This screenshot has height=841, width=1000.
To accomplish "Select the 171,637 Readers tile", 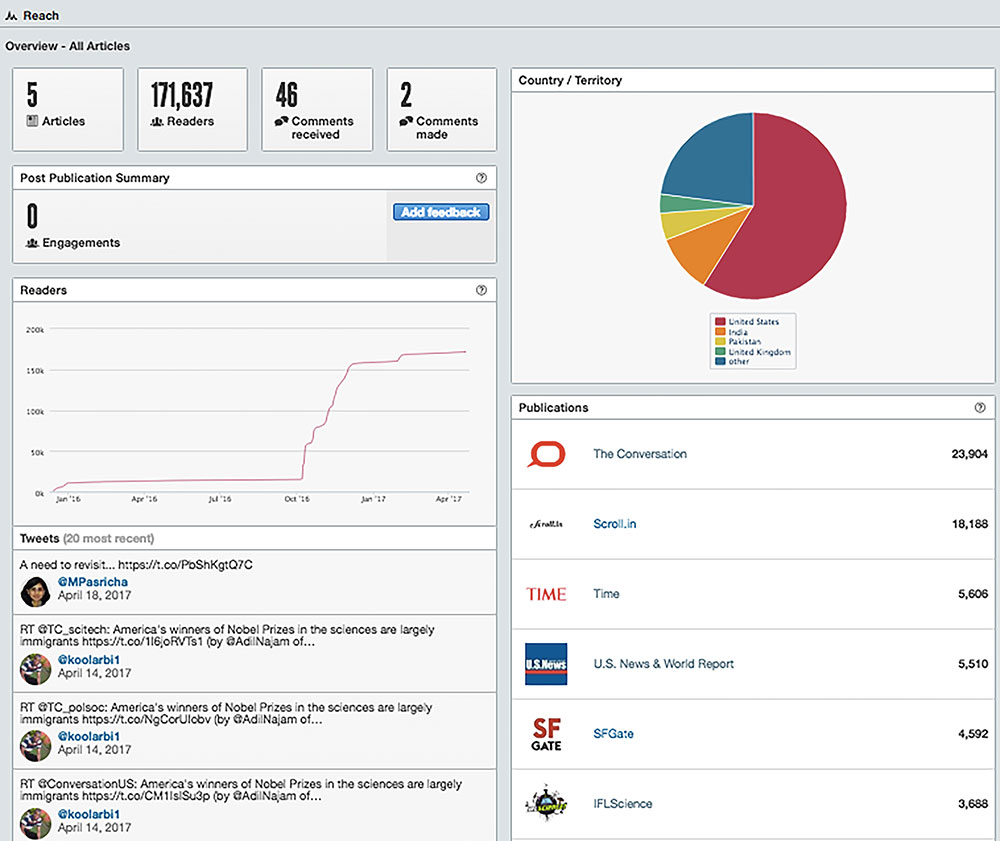I will 192,109.
